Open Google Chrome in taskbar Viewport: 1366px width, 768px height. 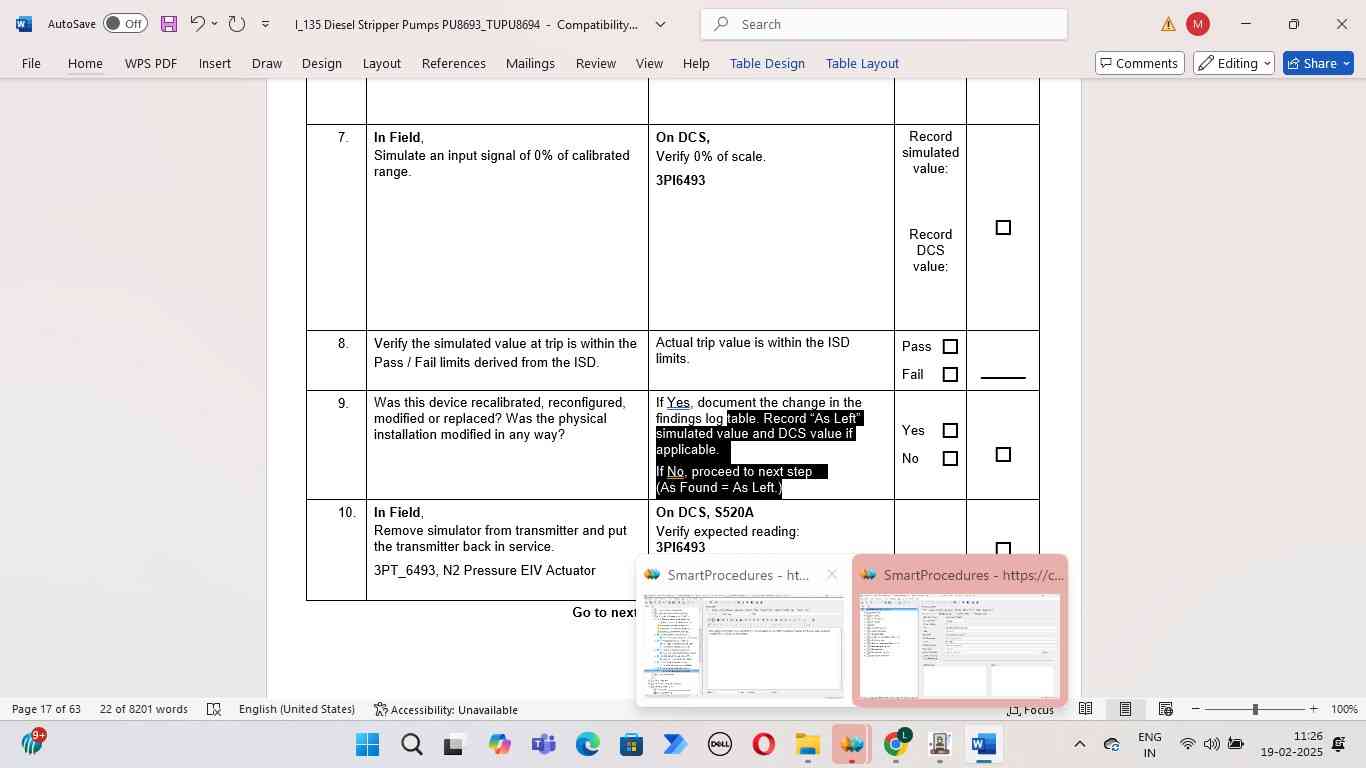(895, 744)
